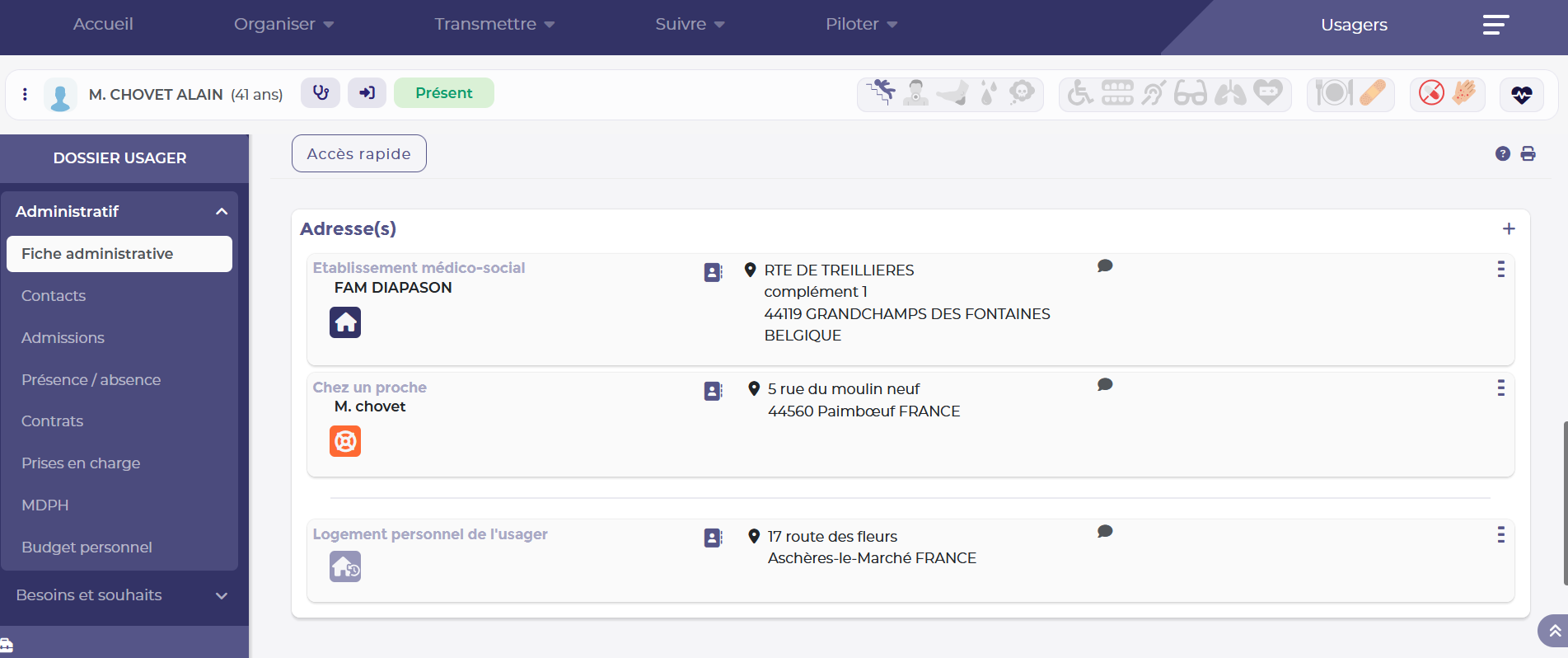Click the bandage wound care icon

pyautogui.click(x=1372, y=93)
